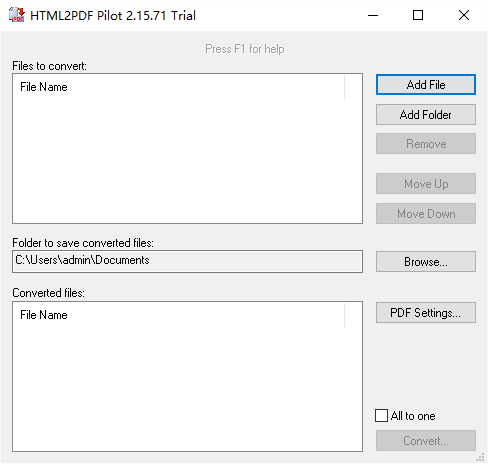Click the 'Files to convert:' label
This screenshot has height=464, width=488.
point(49,66)
